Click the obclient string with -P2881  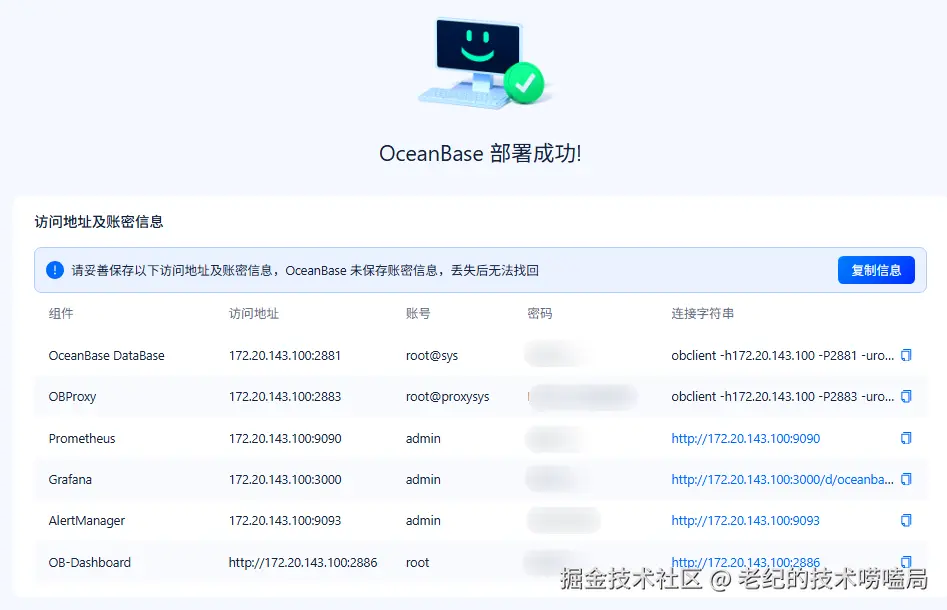(x=782, y=356)
